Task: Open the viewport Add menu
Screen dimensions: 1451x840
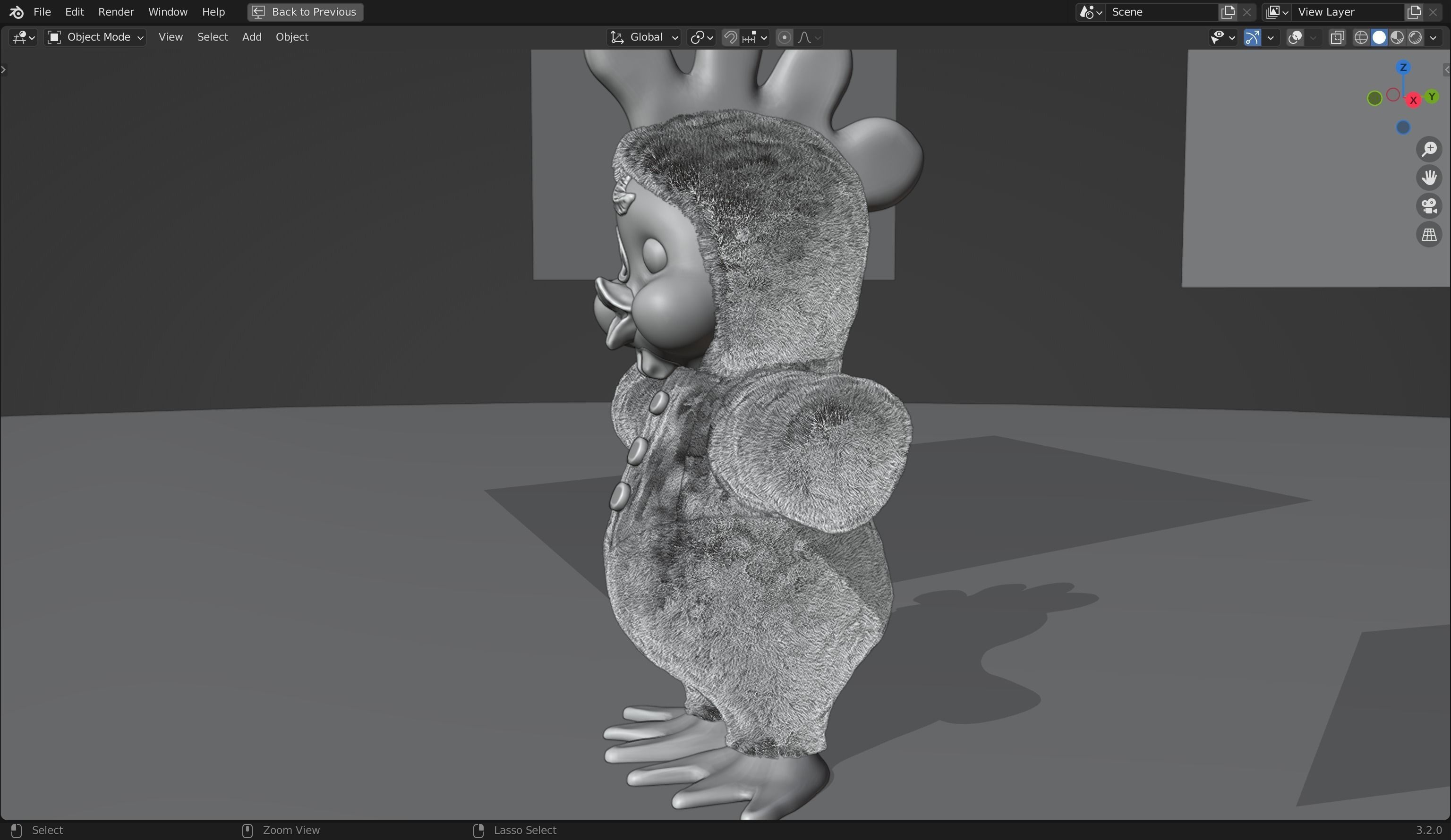Action: click(x=252, y=37)
